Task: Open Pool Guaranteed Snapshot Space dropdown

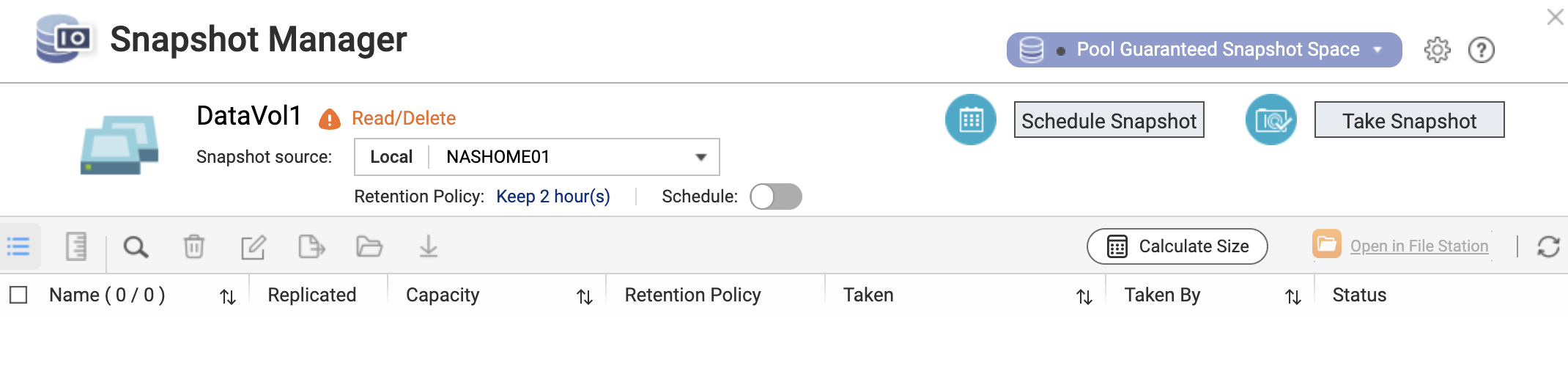Action: point(1204,50)
